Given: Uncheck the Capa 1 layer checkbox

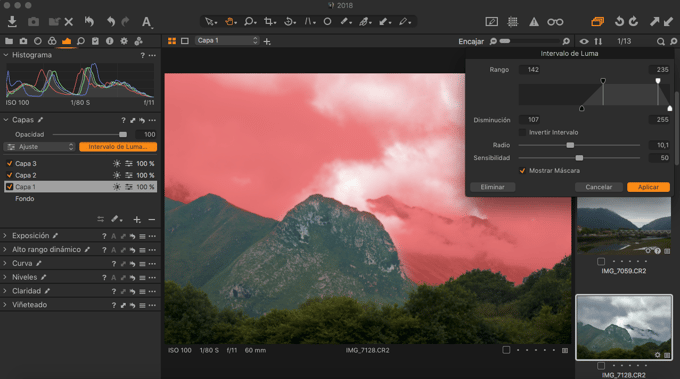Looking at the screenshot, I should pyautogui.click(x=10, y=187).
